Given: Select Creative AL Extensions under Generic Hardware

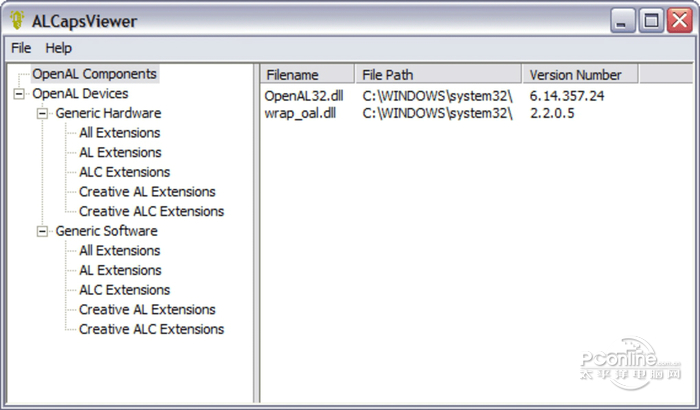Looking at the screenshot, I should 147,192.
